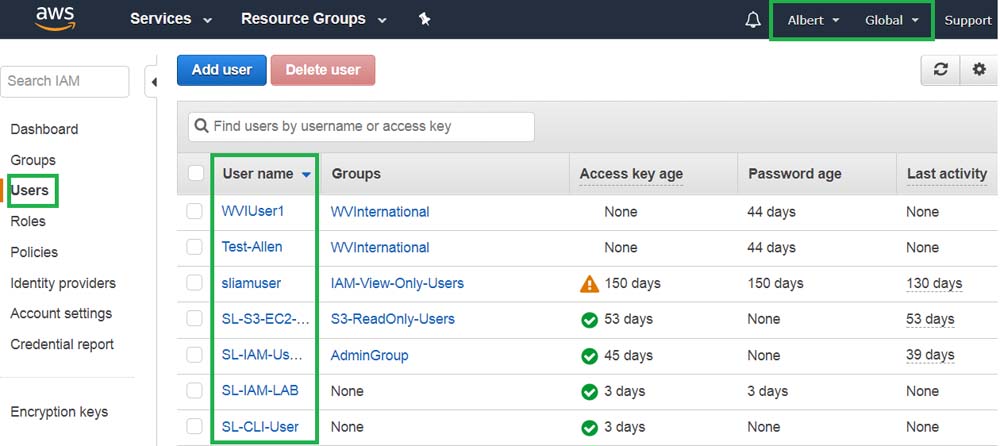Click the Add user button
Screen dimensions: 1000x446
(221, 70)
